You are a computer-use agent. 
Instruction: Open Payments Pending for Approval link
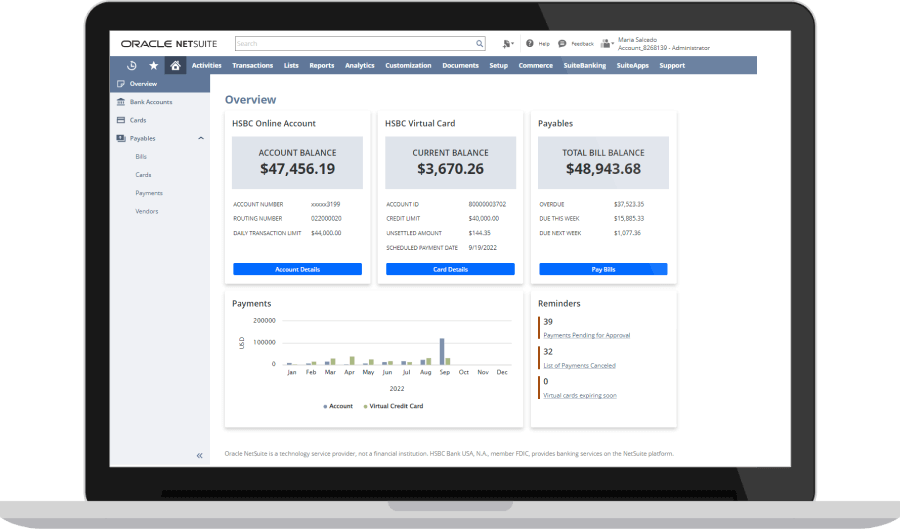587,335
